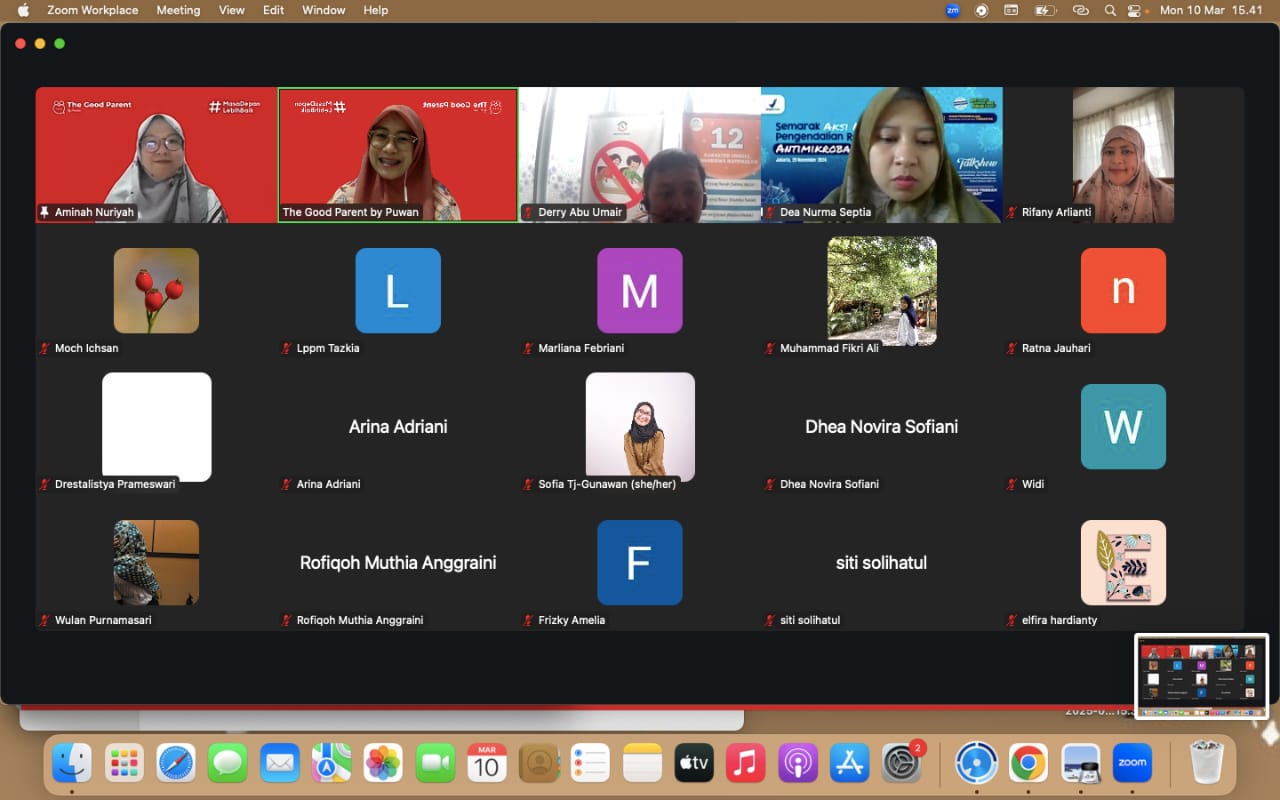Open the Photos app in the Dock
The width and height of the screenshot is (1280, 800).
(383, 763)
